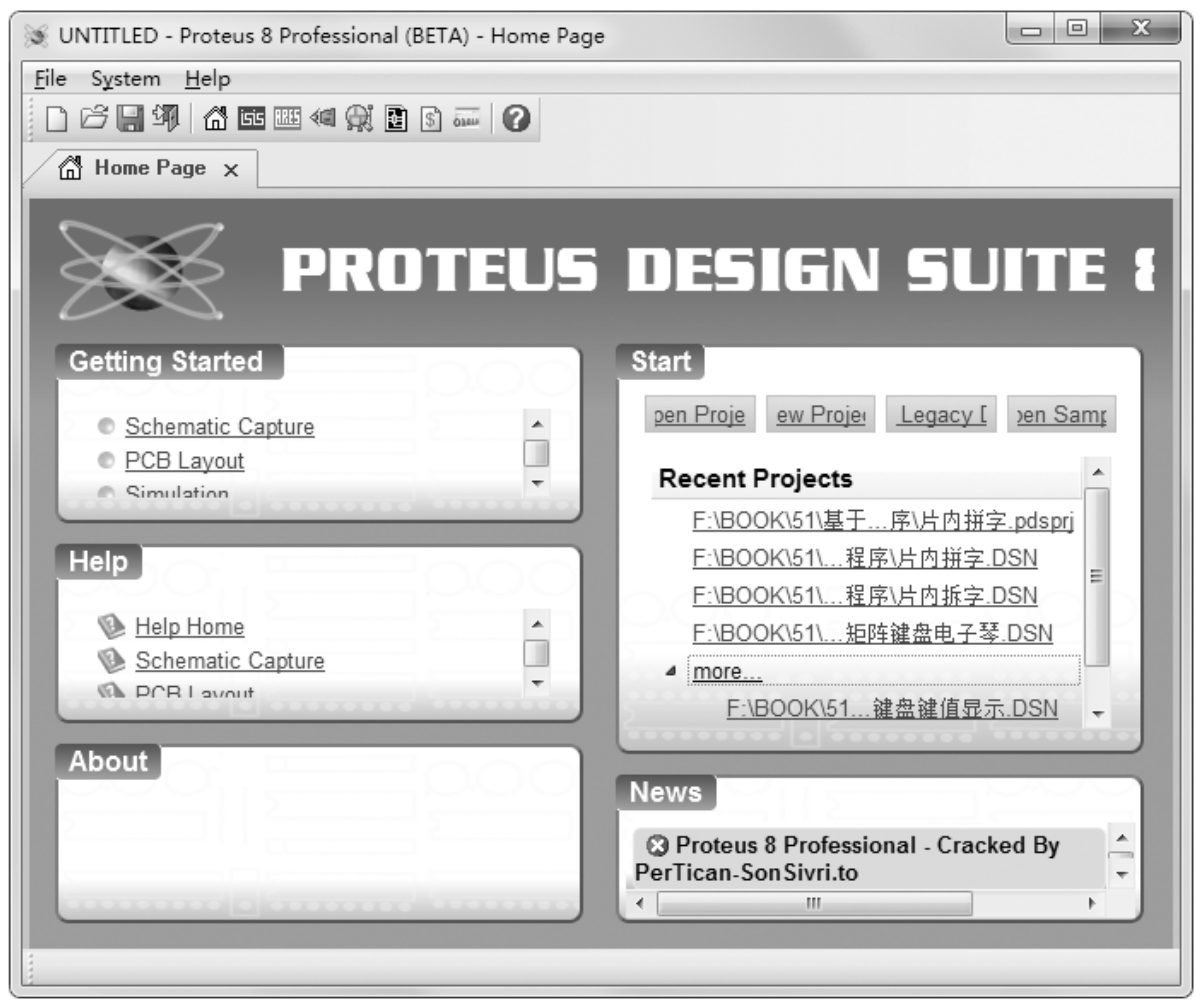This screenshot has width=1200, height=1004.
Task: Click the Simulation link in Getting Started
Action: 177,492
